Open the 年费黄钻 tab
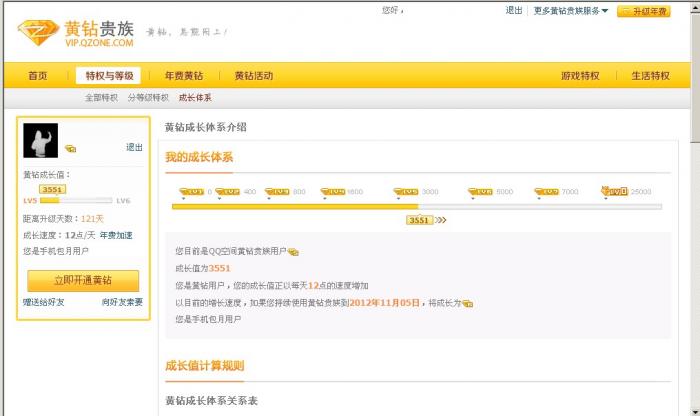The height and width of the screenshot is (416, 700). (x=184, y=76)
